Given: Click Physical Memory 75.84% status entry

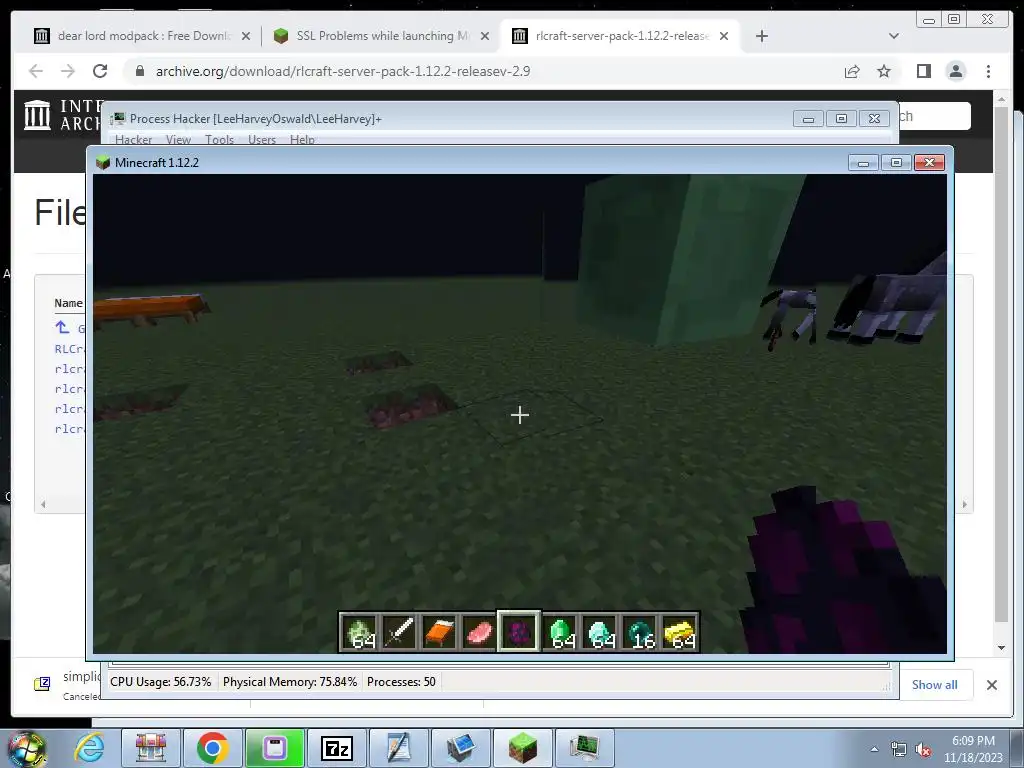Looking at the screenshot, I should [289, 682].
